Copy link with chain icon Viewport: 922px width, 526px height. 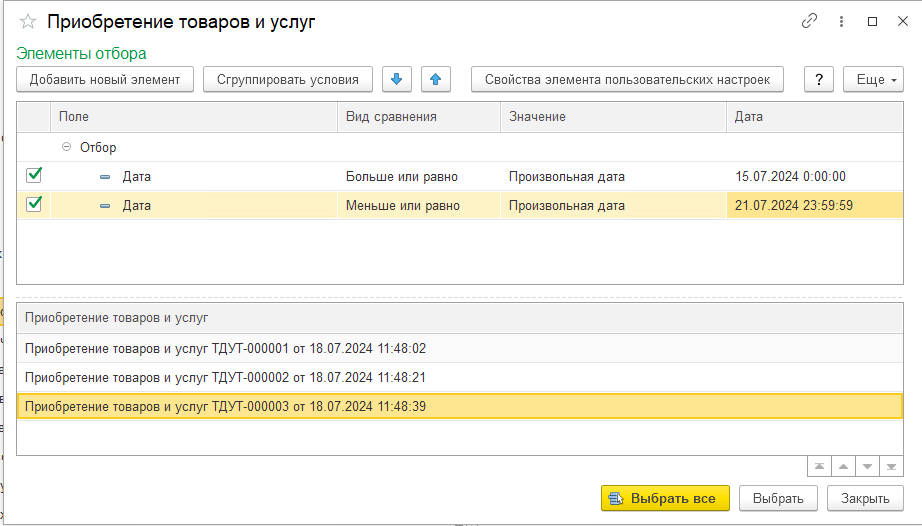pyautogui.click(x=809, y=21)
